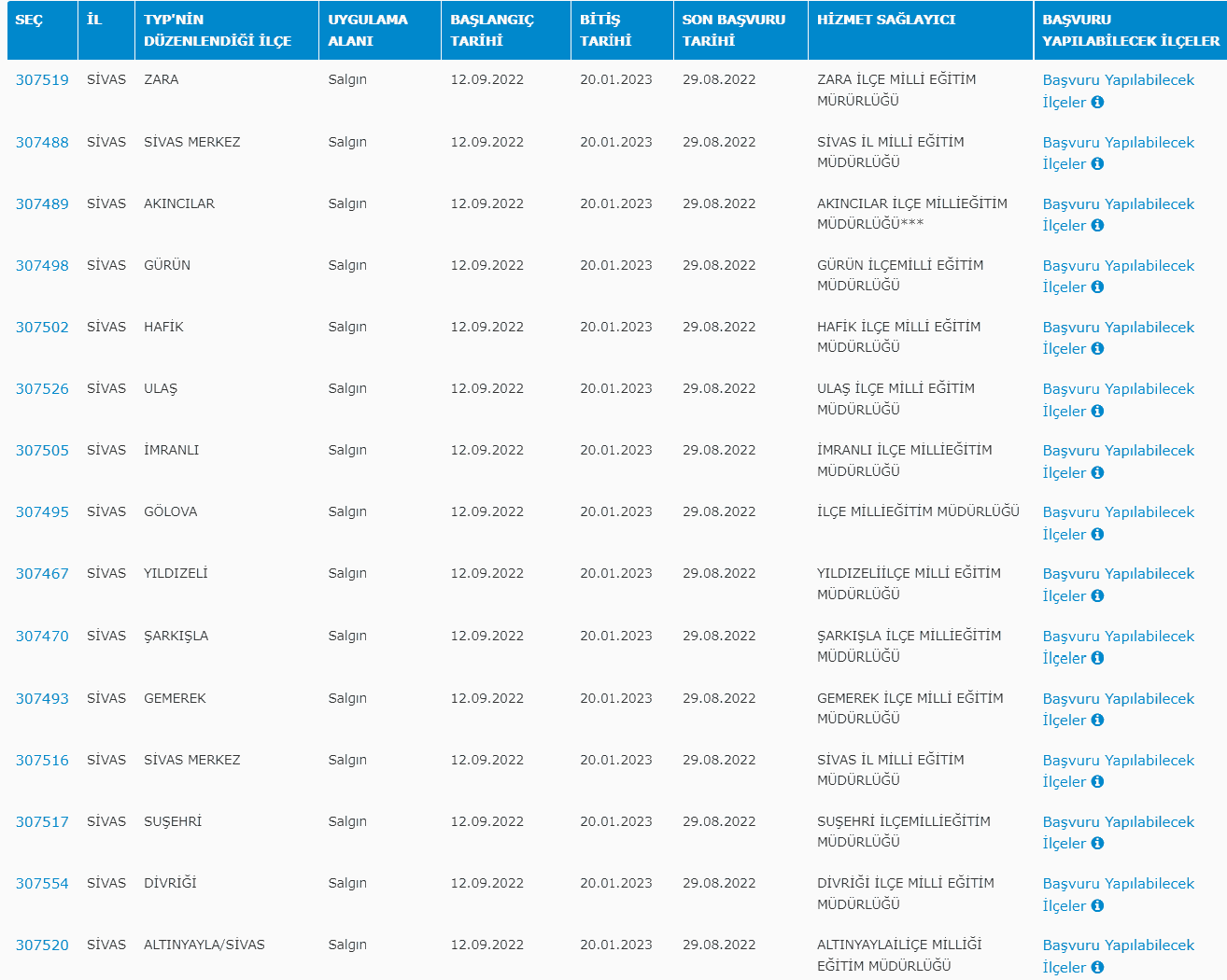Open record 307488 for SİVAS MERKEZ
This screenshot has width=1227, height=980.
(42, 143)
